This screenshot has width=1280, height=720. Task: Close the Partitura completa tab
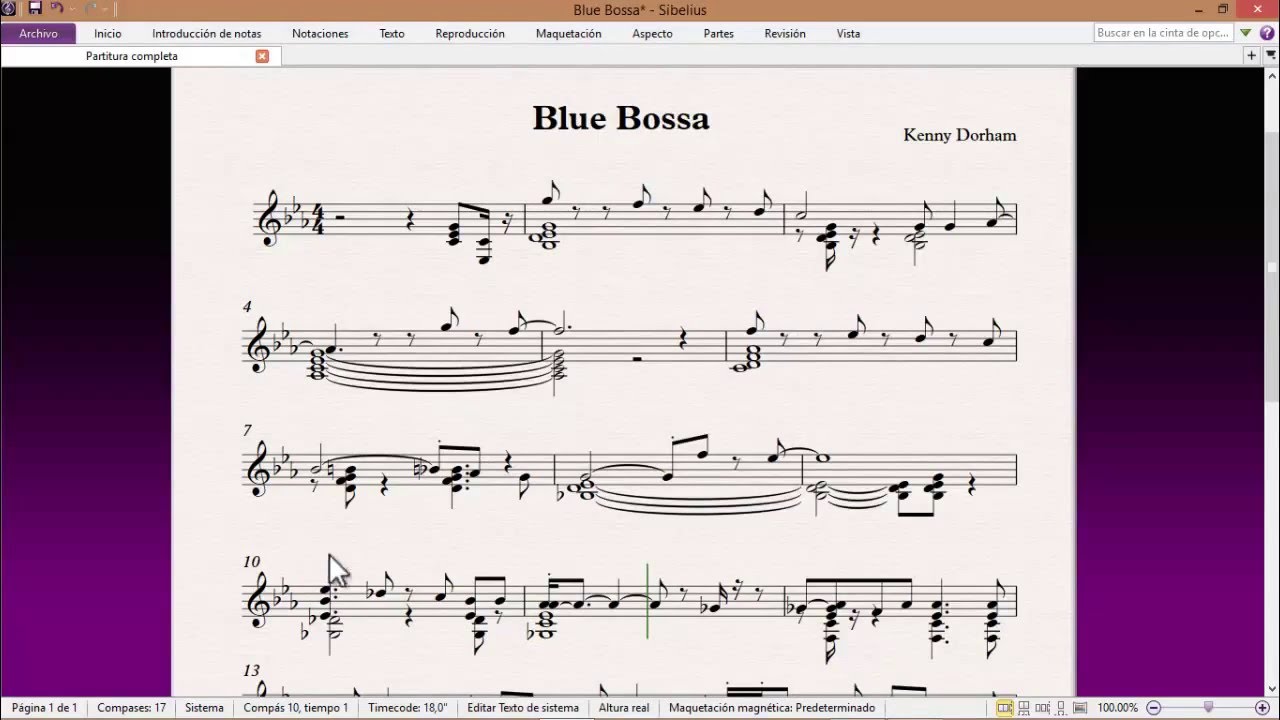[262, 56]
